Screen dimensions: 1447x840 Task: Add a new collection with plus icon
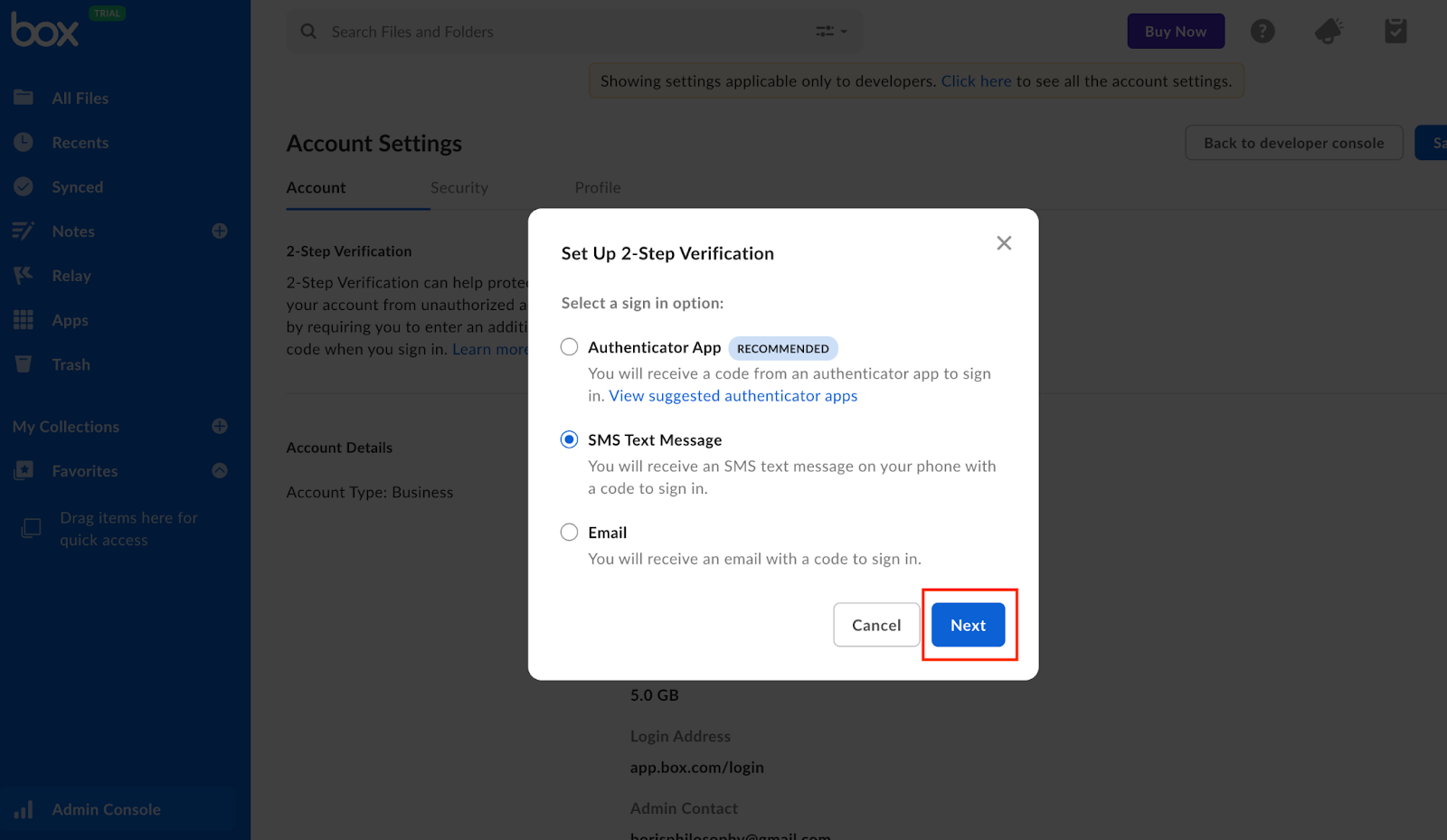click(x=220, y=427)
